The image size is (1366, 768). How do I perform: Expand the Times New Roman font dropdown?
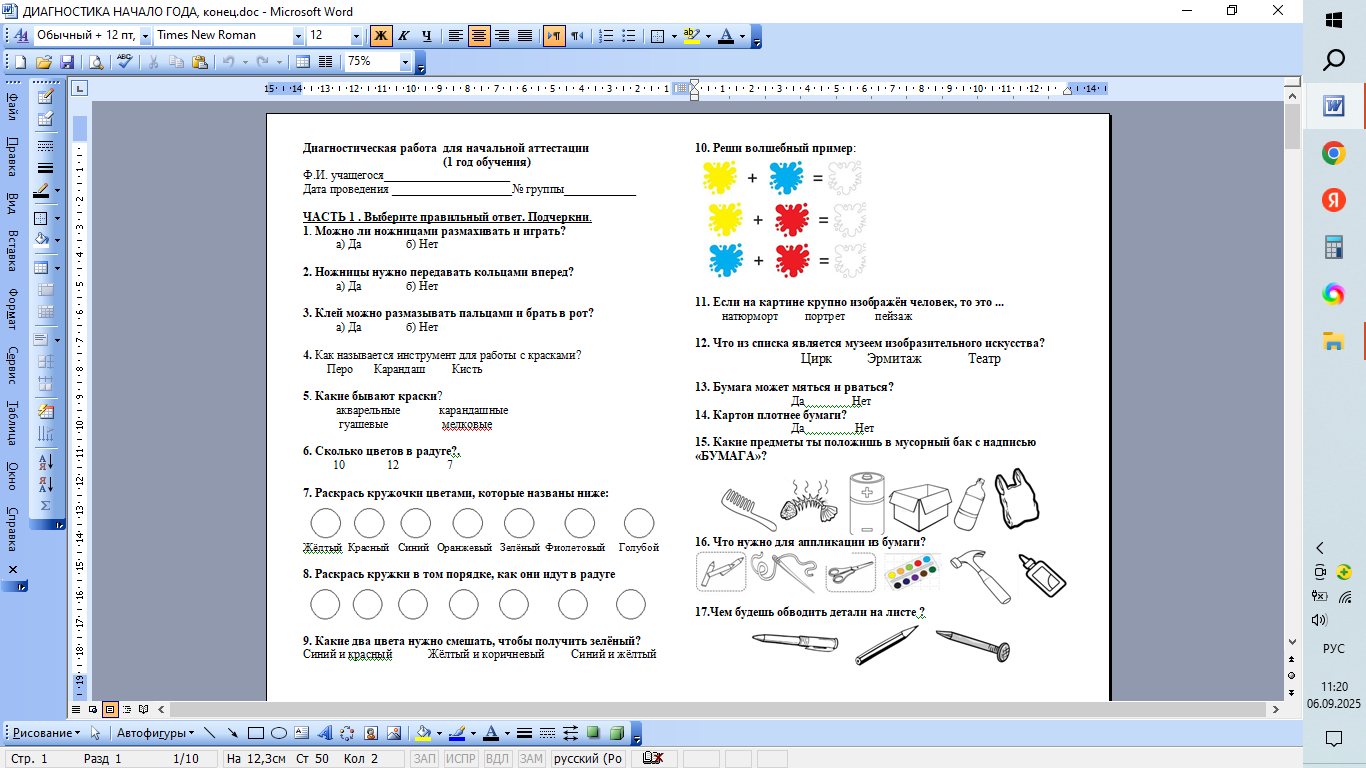298,36
